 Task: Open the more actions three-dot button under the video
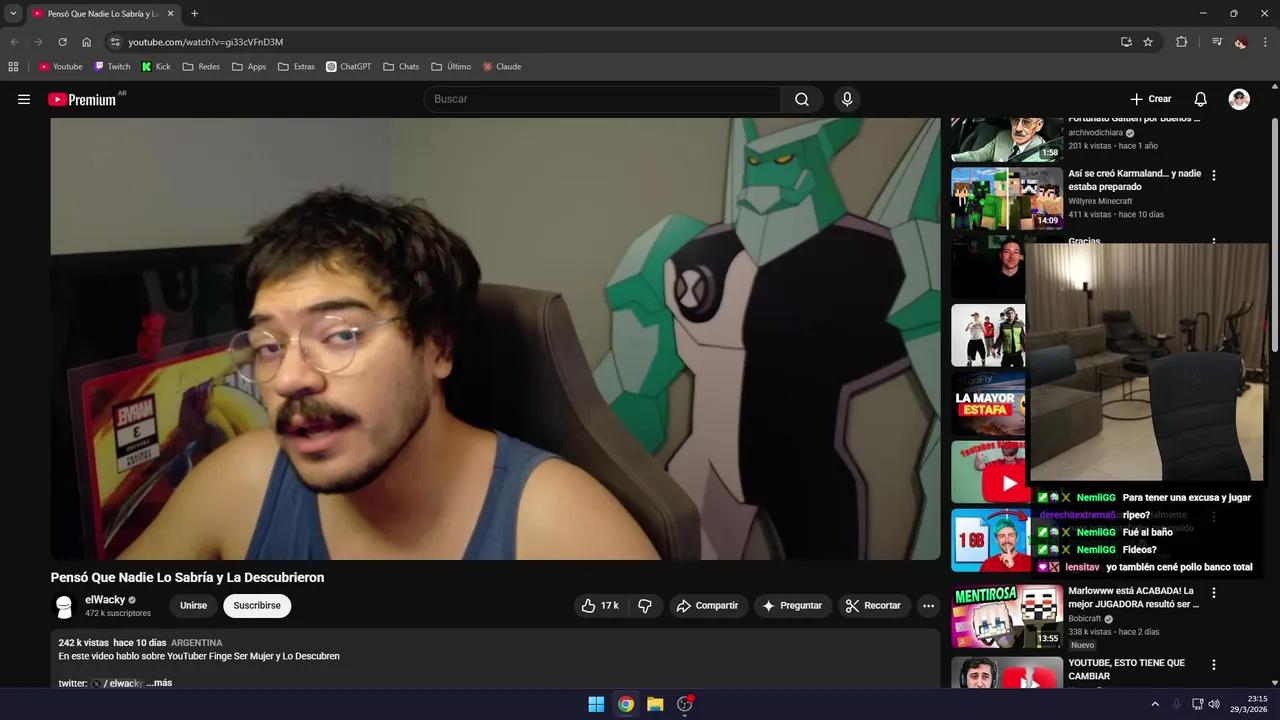coord(928,605)
